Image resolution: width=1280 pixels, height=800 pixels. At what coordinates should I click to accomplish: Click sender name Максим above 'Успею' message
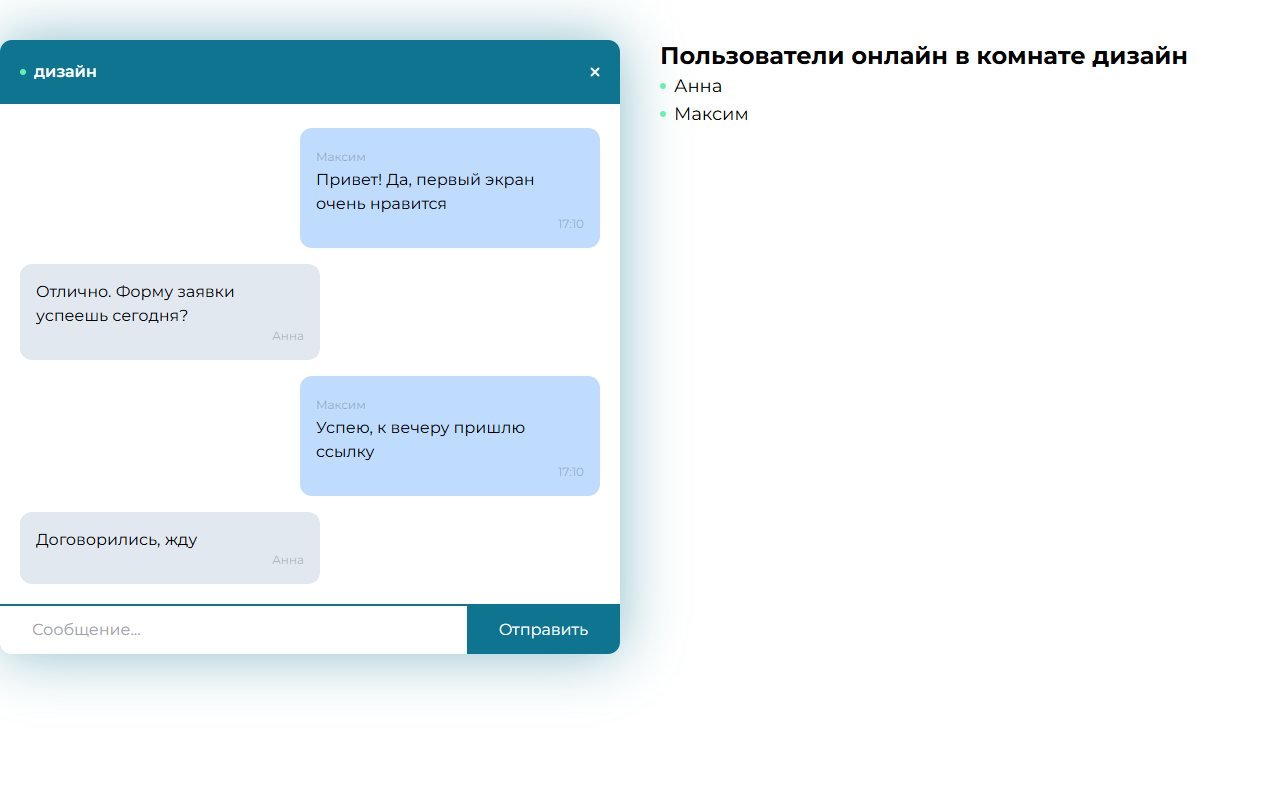(x=341, y=405)
